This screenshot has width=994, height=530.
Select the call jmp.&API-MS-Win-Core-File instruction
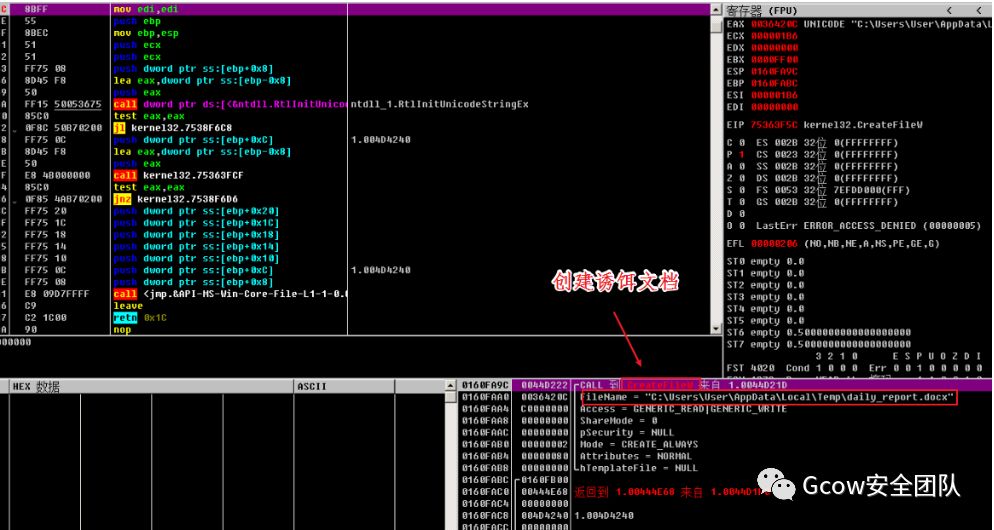tap(231, 294)
